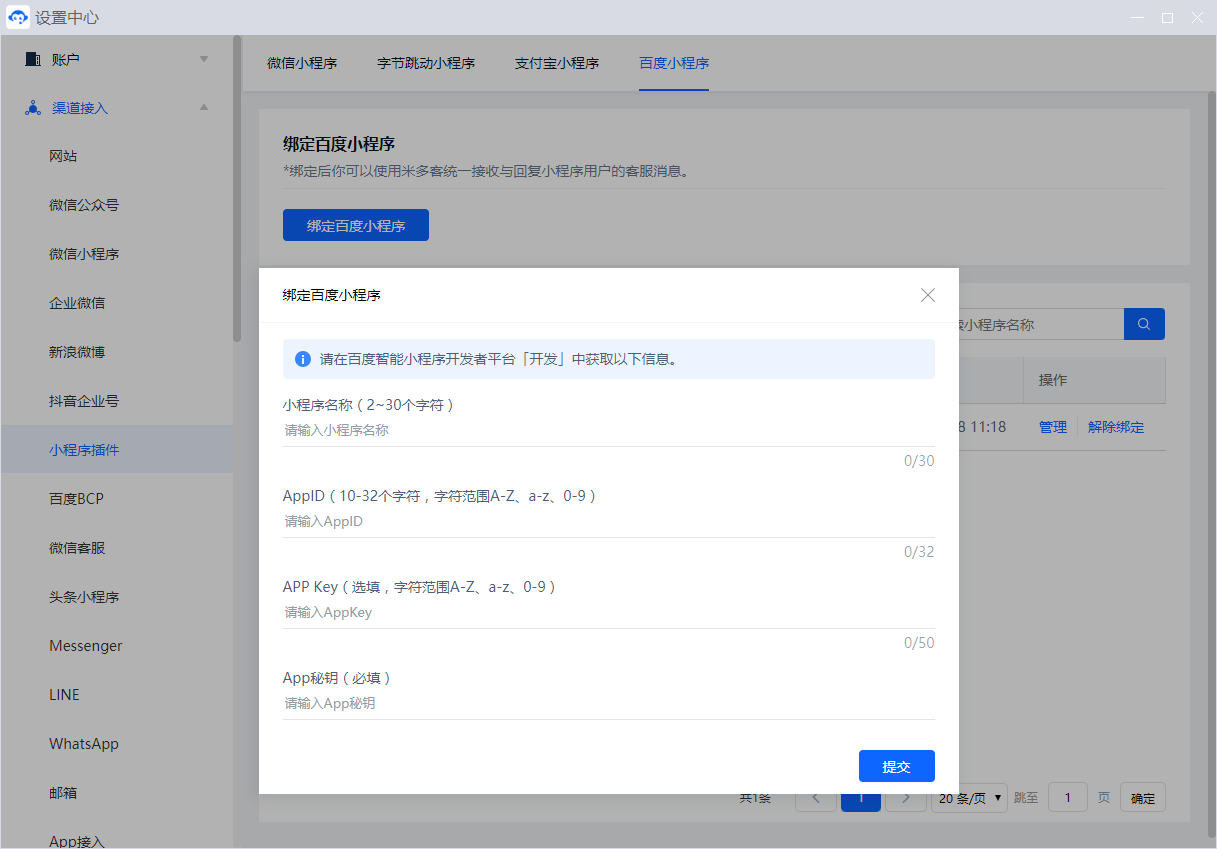Click the blue search magnifier icon
The height and width of the screenshot is (849, 1217).
tap(1144, 324)
